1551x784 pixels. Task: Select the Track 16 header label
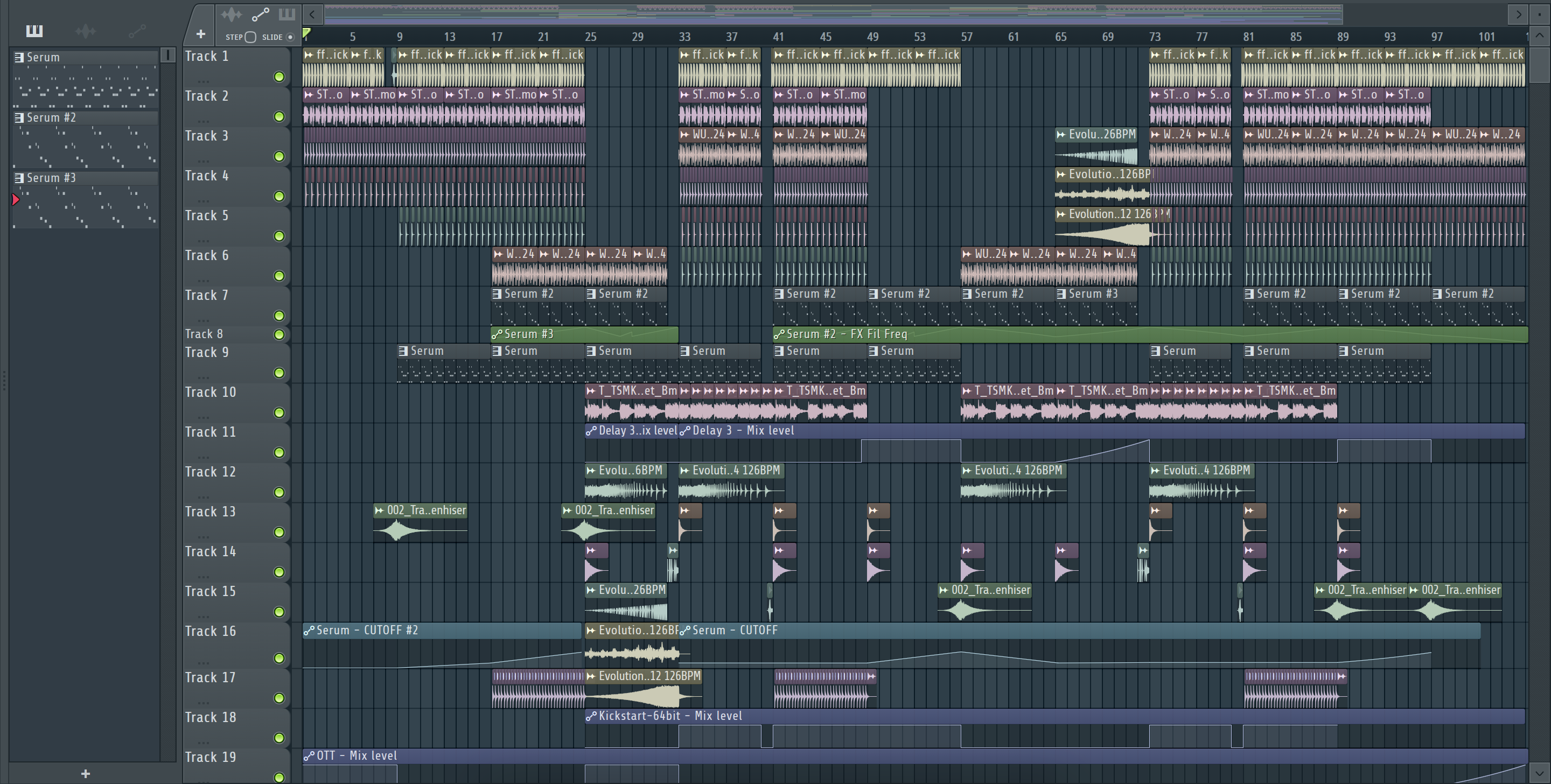tap(210, 632)
